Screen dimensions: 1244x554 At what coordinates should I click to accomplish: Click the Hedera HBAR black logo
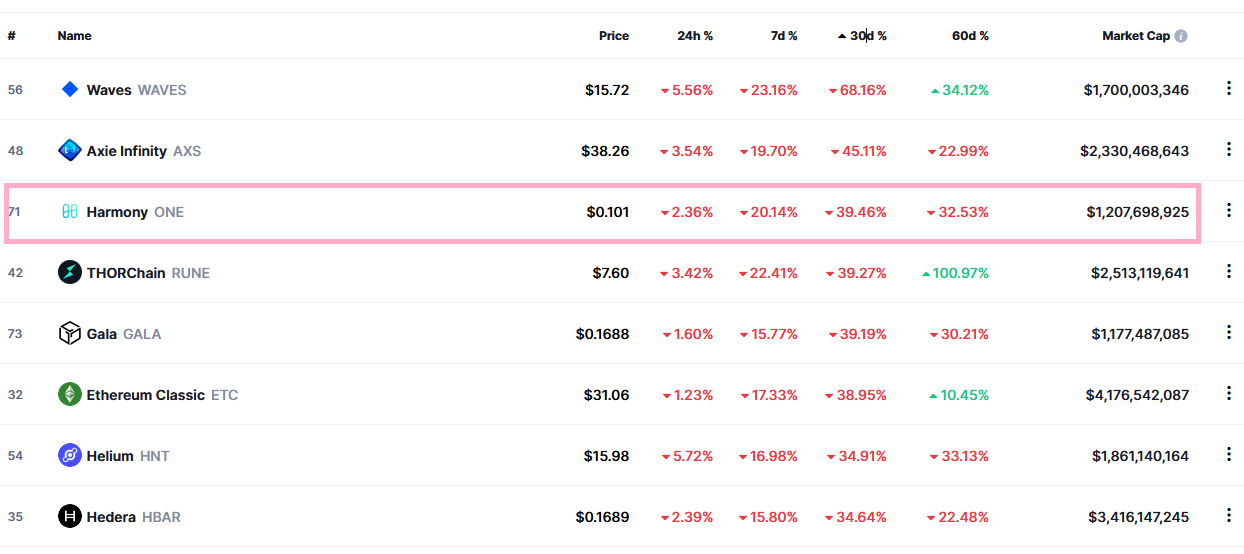[x=69, y=517]
